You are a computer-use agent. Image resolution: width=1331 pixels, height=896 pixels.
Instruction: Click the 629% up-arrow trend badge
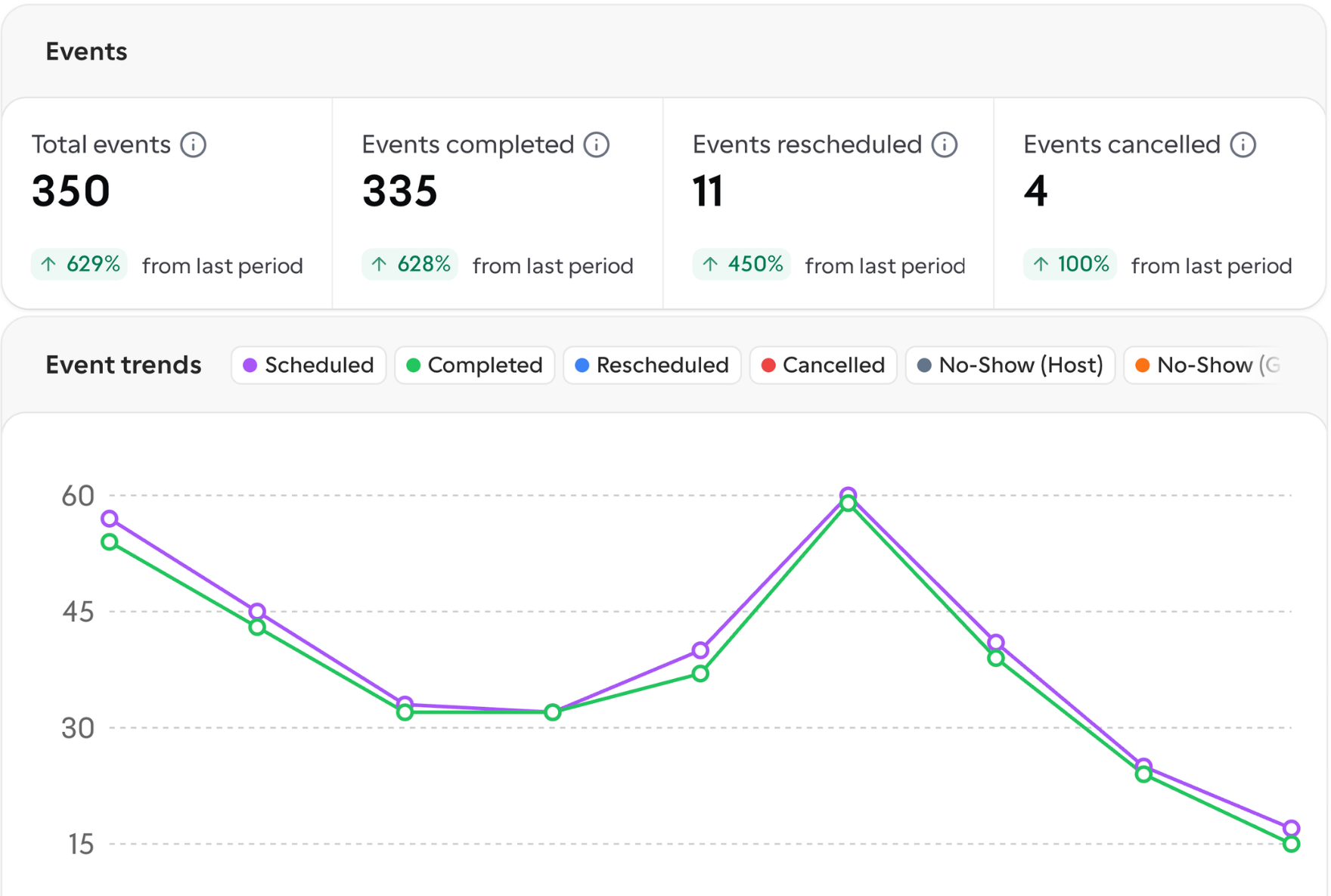[x=79, y=265]
